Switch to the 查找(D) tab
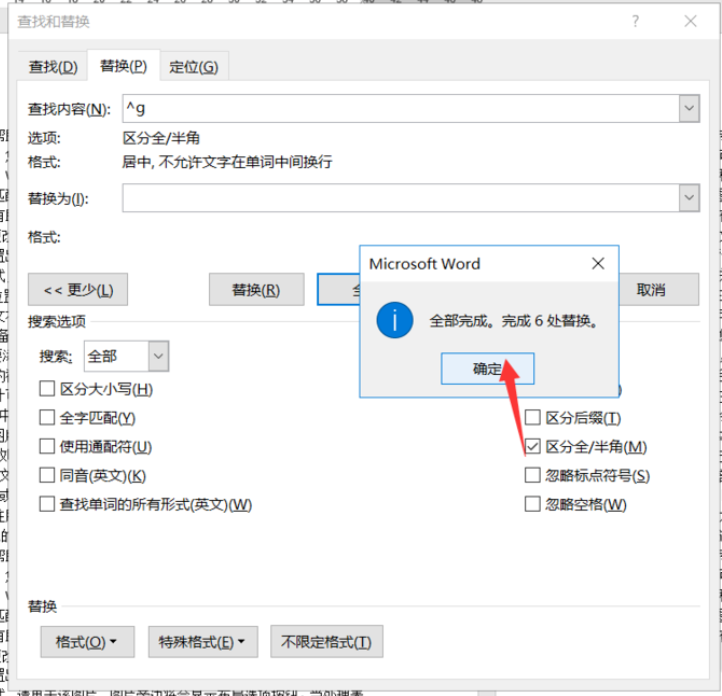Image resolution: width=722 pixels, height=696 pixels. [53, 67]
